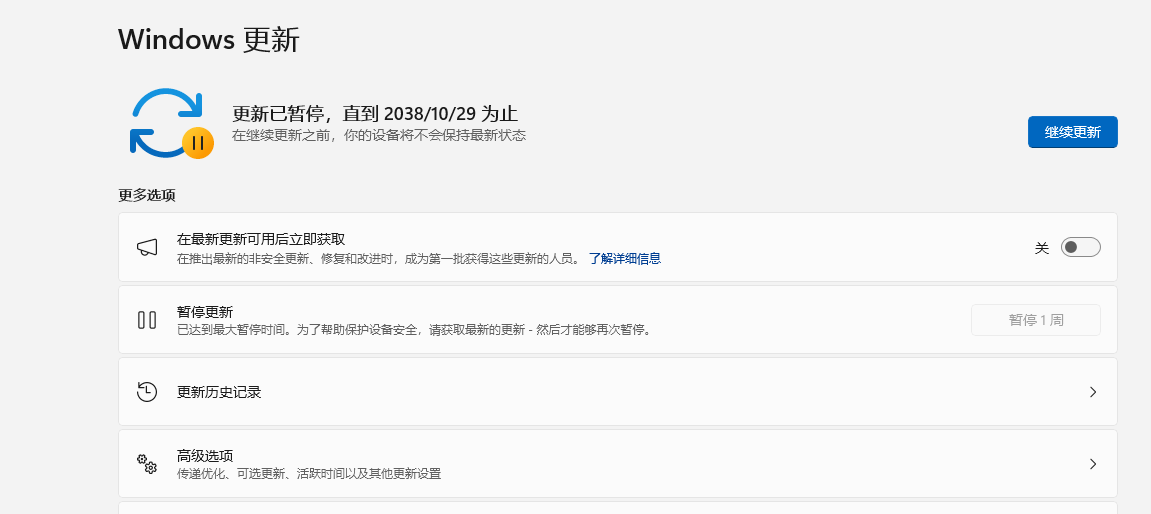This screenshot has width=1151, height=514.
Task: Select the 已达到最大暂停时间 description
Action: (x=415, y=330)
